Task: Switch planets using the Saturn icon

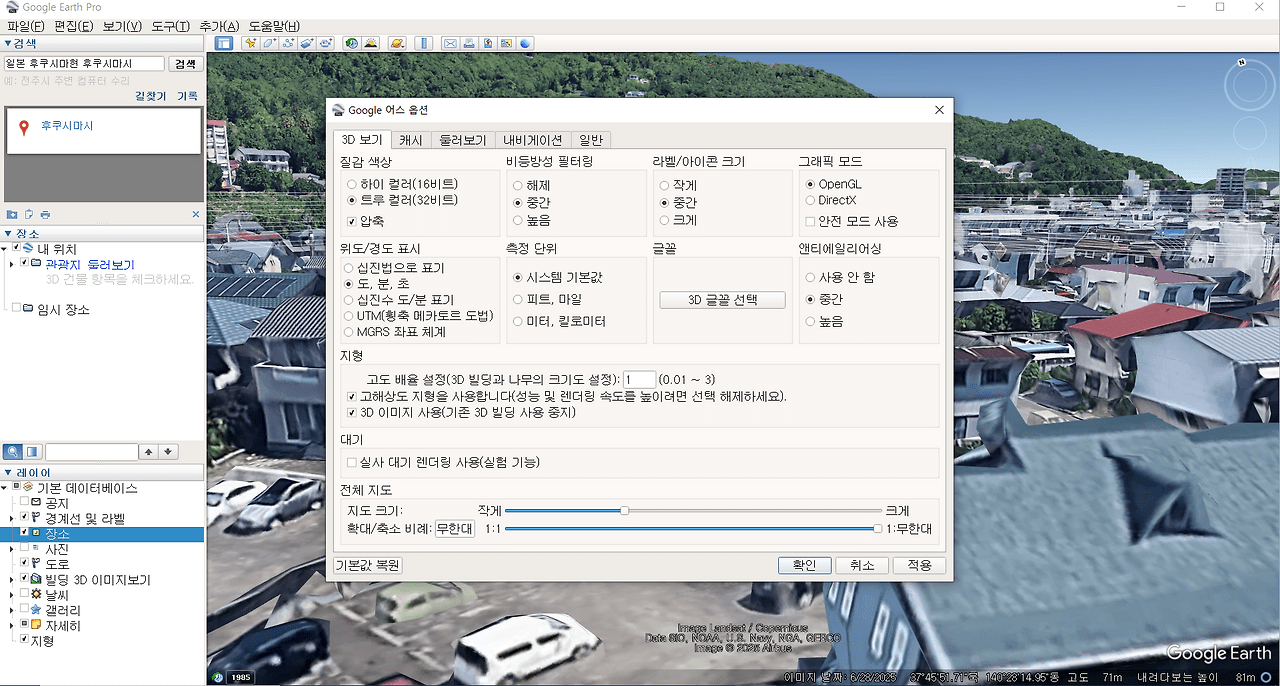Action: (x=397, y=42)
